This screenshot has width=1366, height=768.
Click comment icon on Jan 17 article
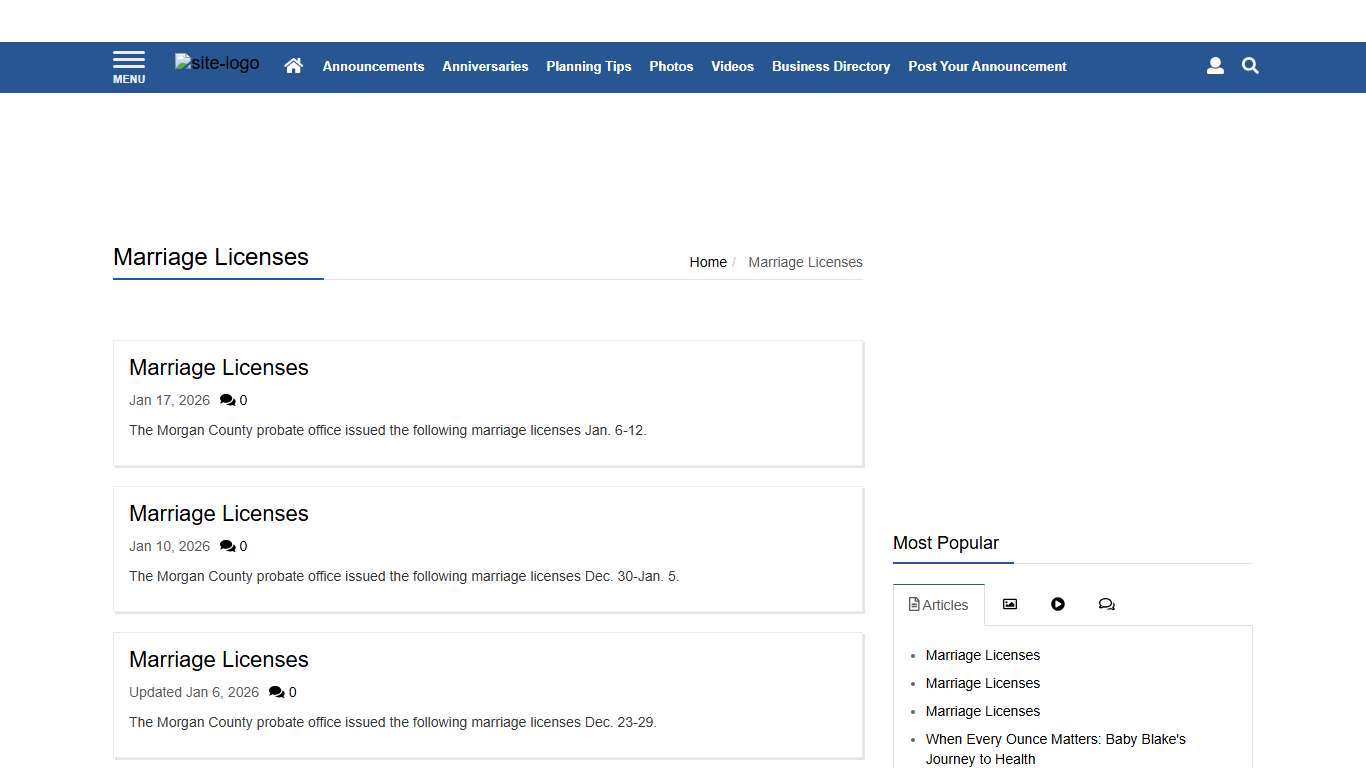pos(228,400)
